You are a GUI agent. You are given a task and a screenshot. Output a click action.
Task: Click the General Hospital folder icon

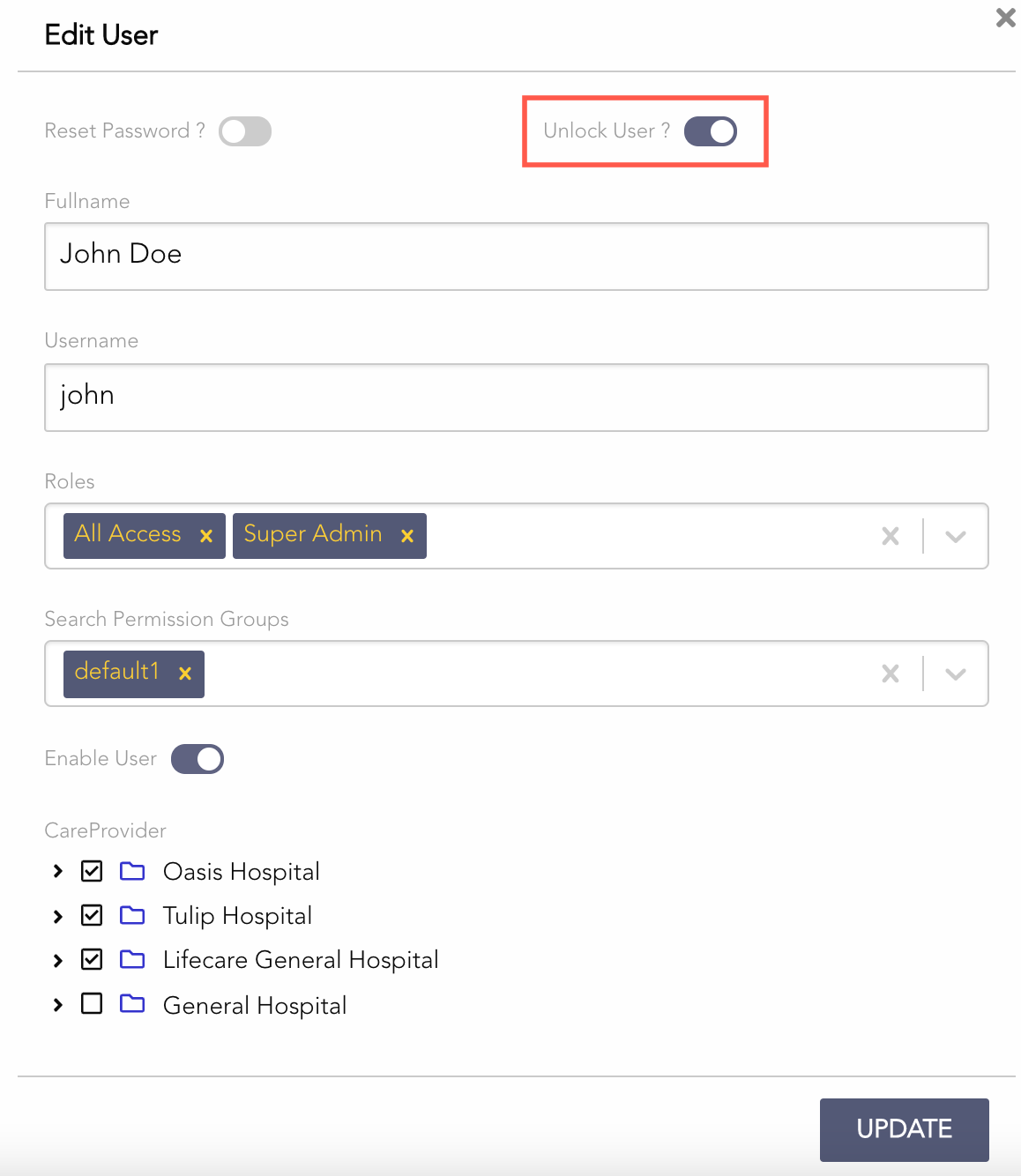(132, 1003)
